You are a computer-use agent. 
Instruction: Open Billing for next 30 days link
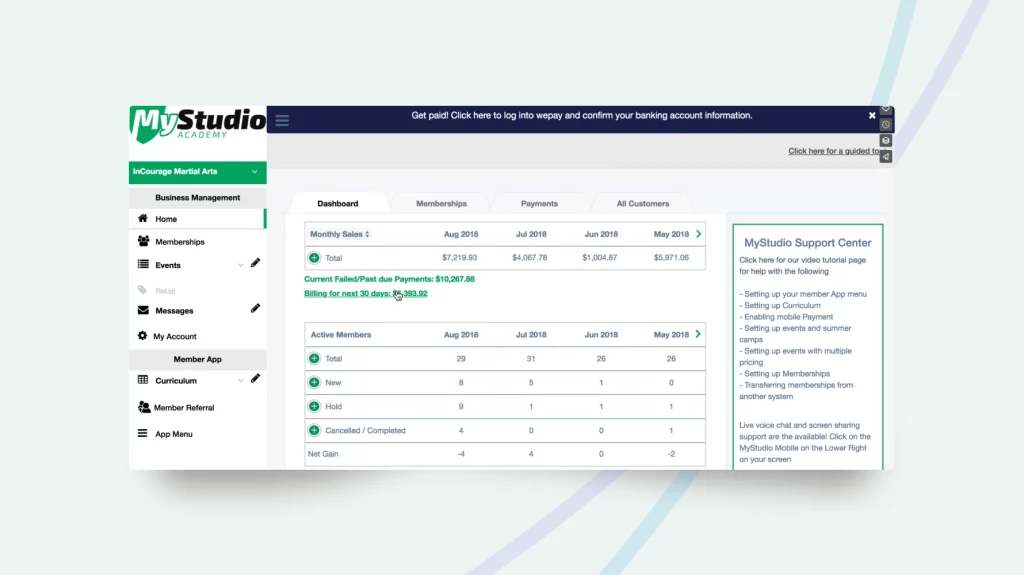click(x=366, y=293)
